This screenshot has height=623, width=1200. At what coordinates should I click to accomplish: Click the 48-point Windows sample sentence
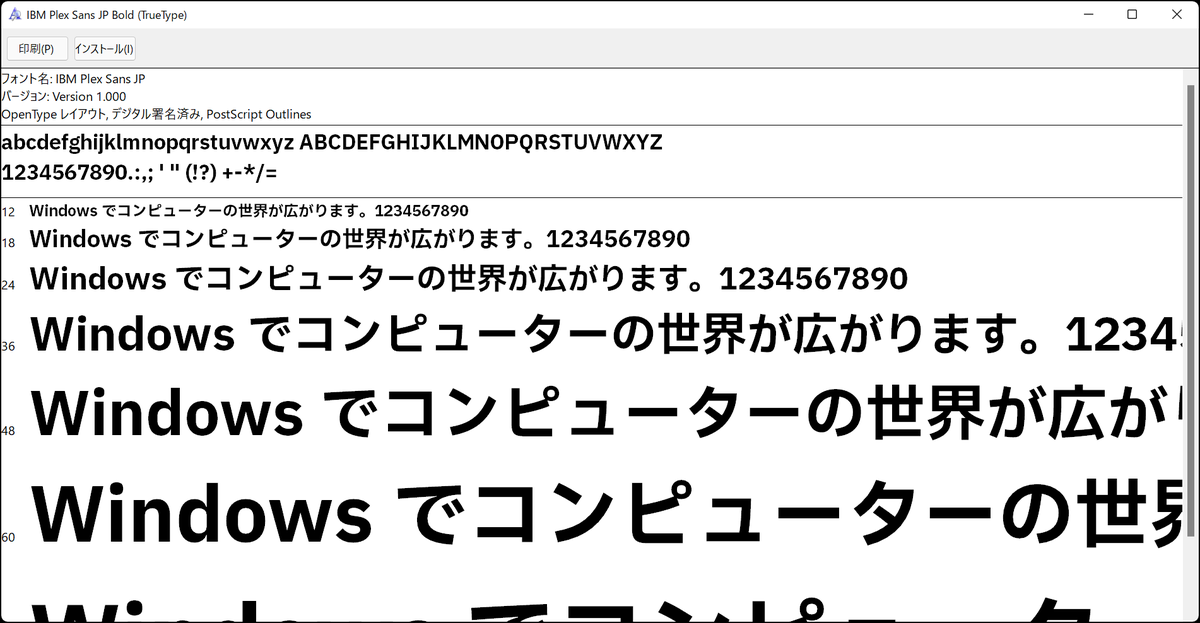(606, 414)
